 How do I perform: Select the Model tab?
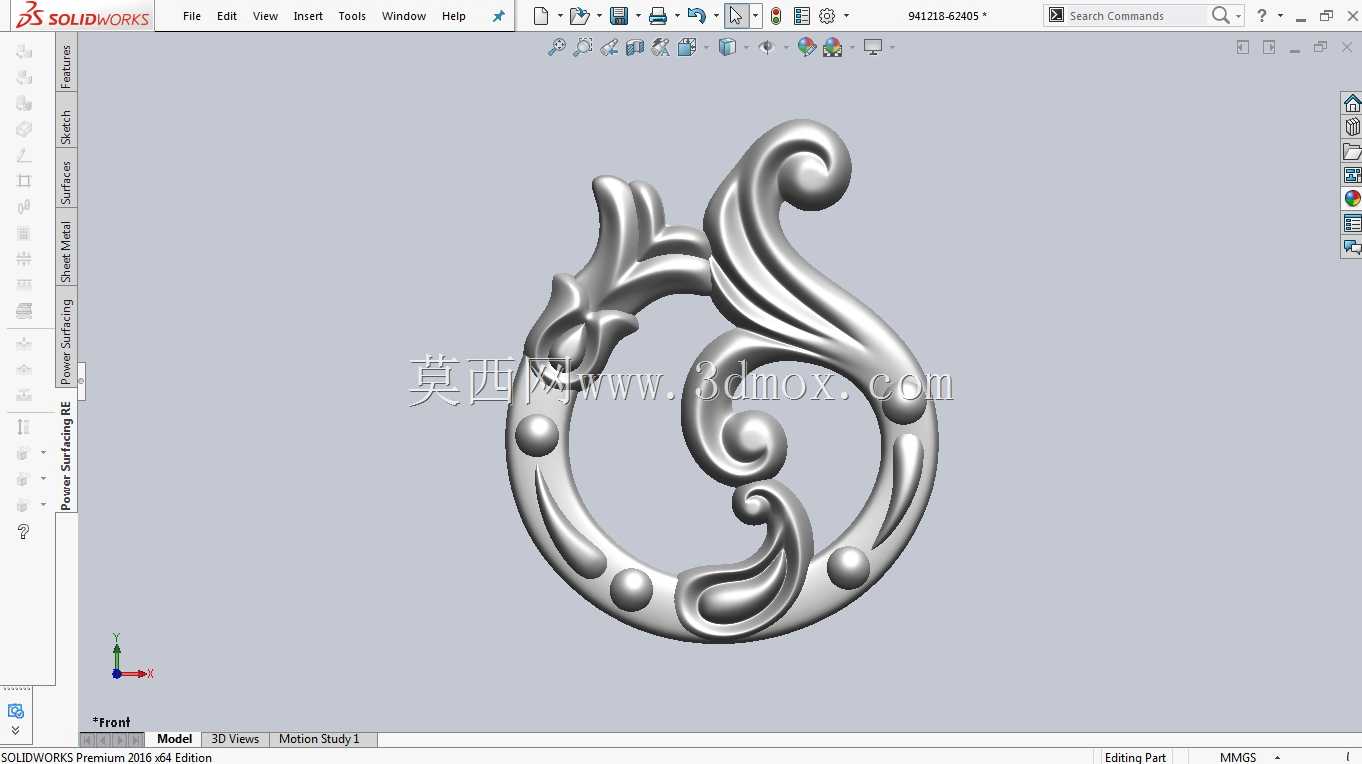(174, 739)
